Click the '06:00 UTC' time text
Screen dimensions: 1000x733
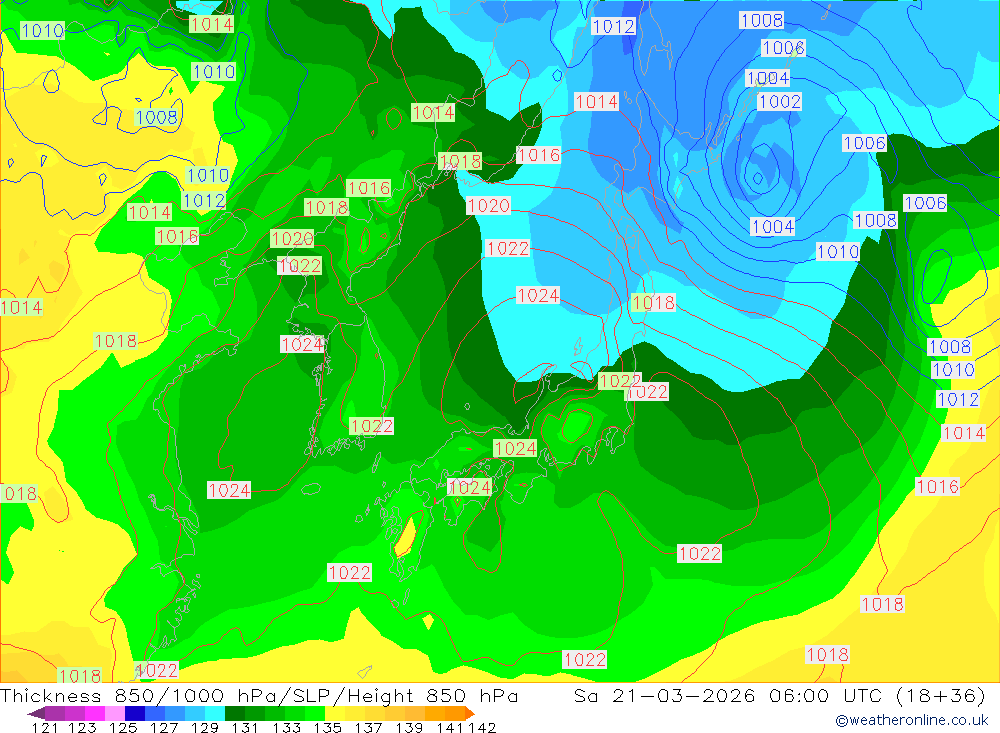[x=827, y=695]
